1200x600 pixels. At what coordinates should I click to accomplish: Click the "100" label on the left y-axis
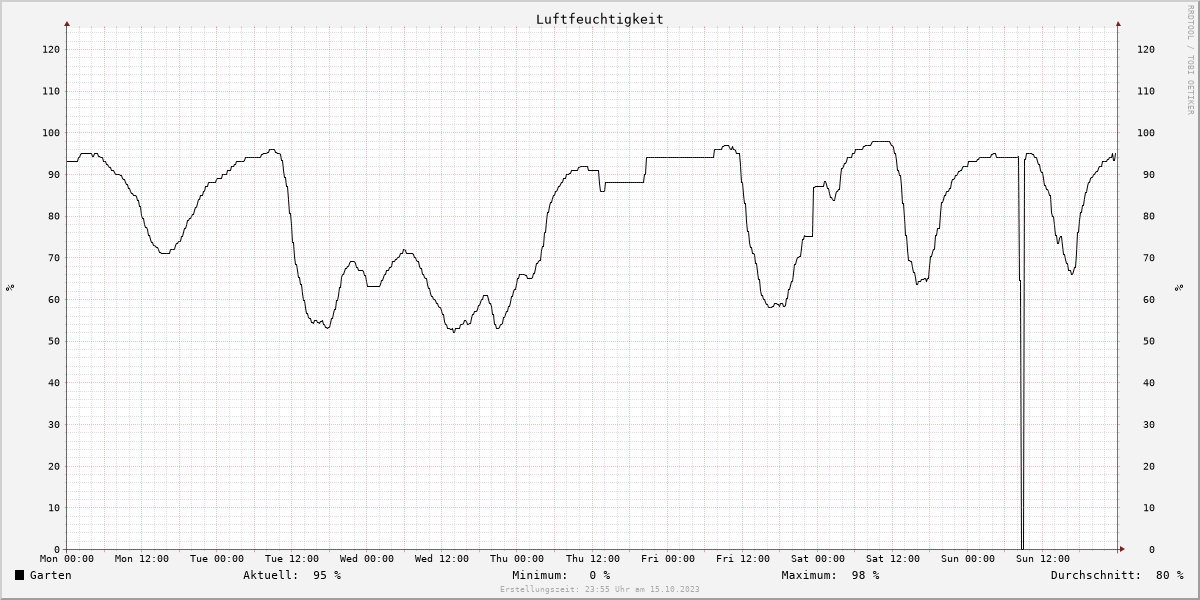[x=51, y=133]
